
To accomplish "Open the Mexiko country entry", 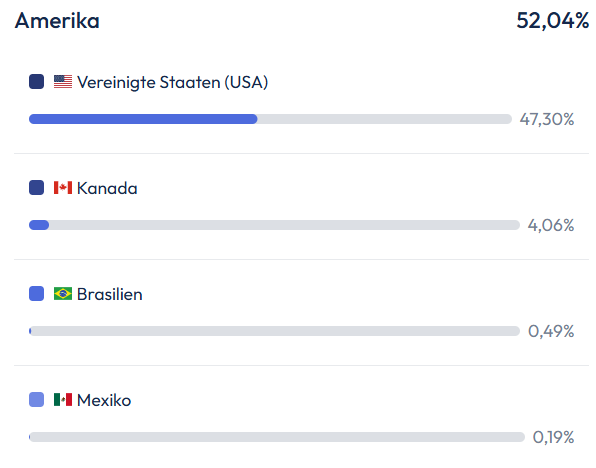I will click(x=104, y=401).
